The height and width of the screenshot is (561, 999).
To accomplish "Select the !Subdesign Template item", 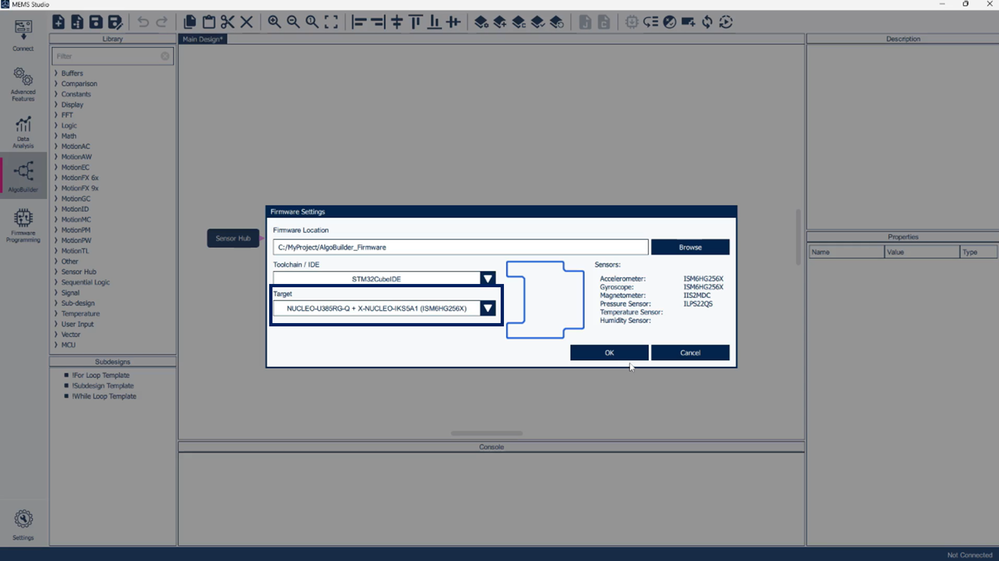I will (x=103, y=385).
